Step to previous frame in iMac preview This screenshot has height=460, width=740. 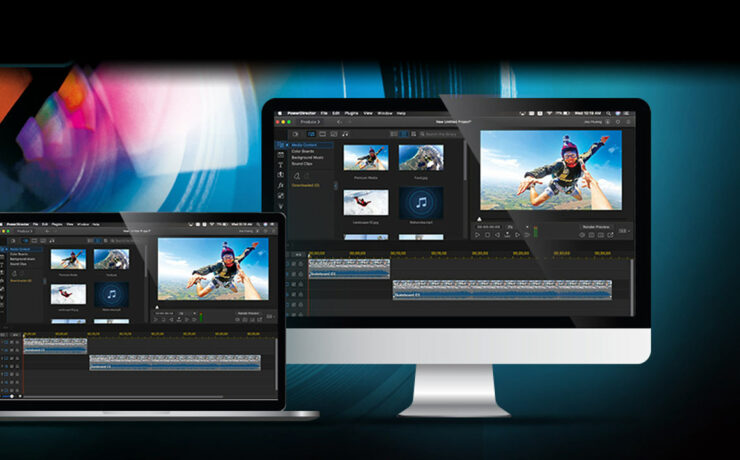tap(497, 235)
